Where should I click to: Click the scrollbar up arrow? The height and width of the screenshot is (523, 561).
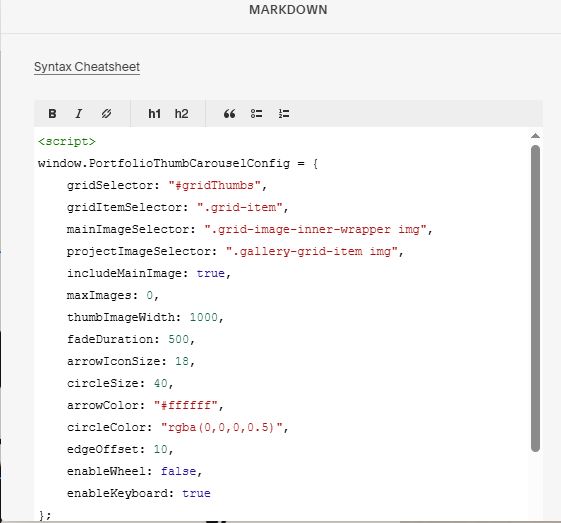tap(535, 136)
